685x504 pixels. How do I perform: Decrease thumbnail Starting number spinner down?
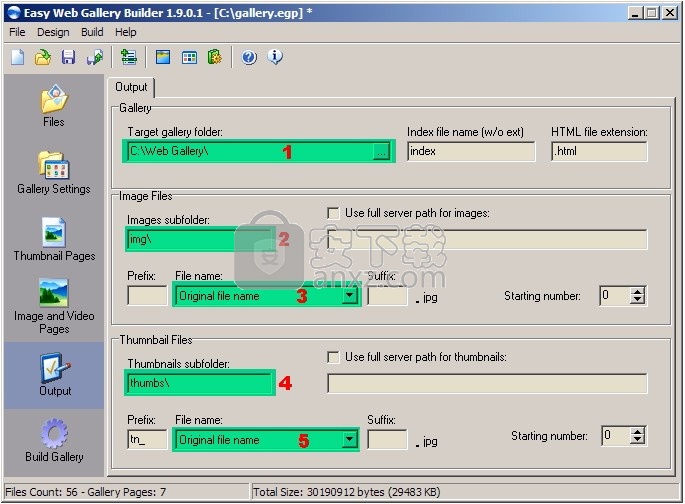coord(637,440)
